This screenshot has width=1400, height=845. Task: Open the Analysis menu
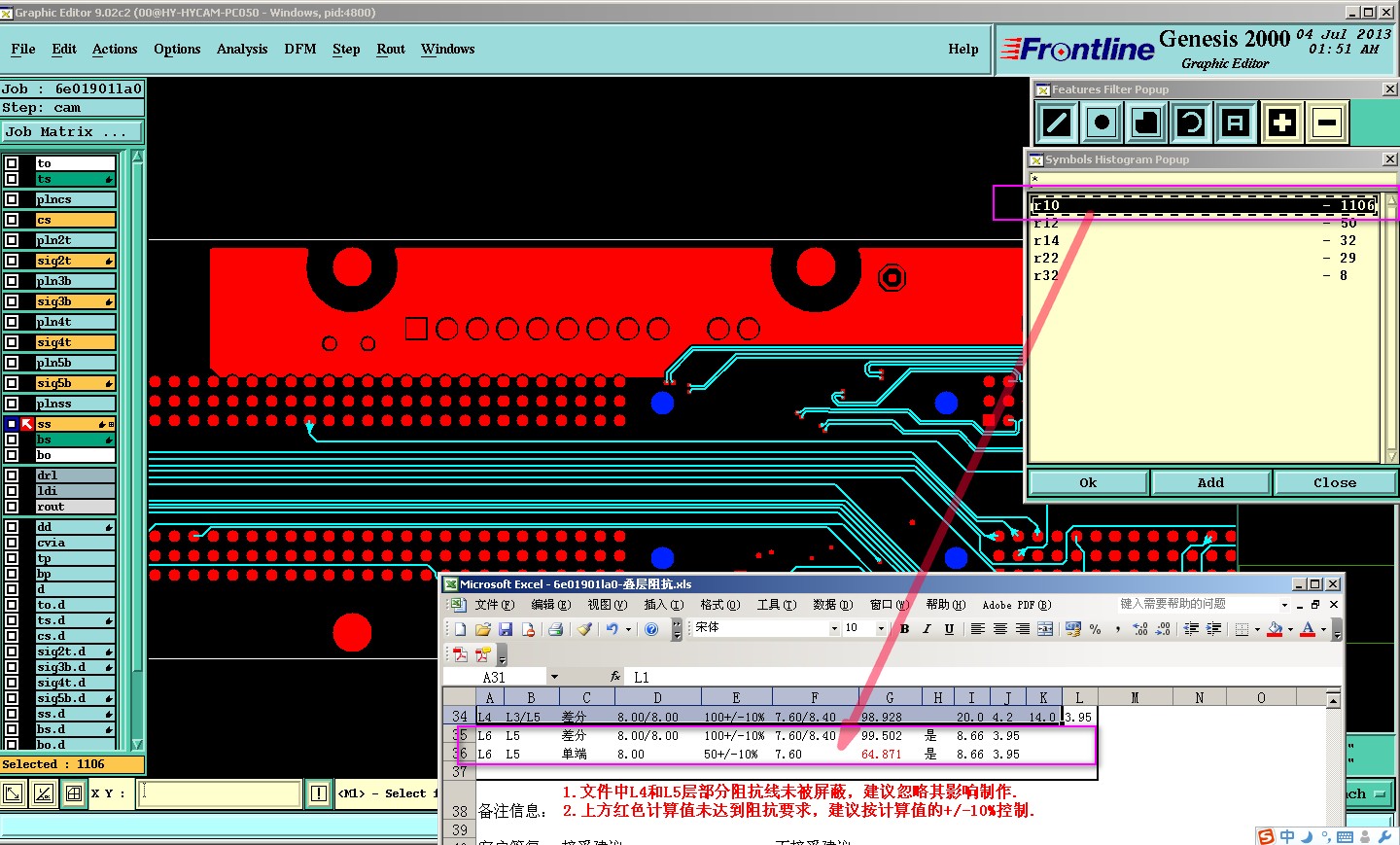coord(242,49)
